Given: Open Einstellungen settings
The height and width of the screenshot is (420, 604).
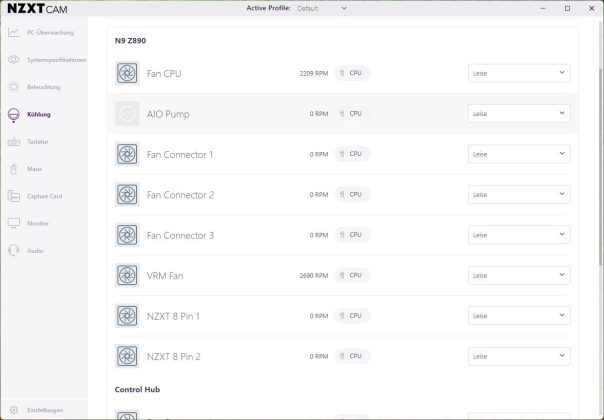Looking at the screenshot, I should coord(44,410).
